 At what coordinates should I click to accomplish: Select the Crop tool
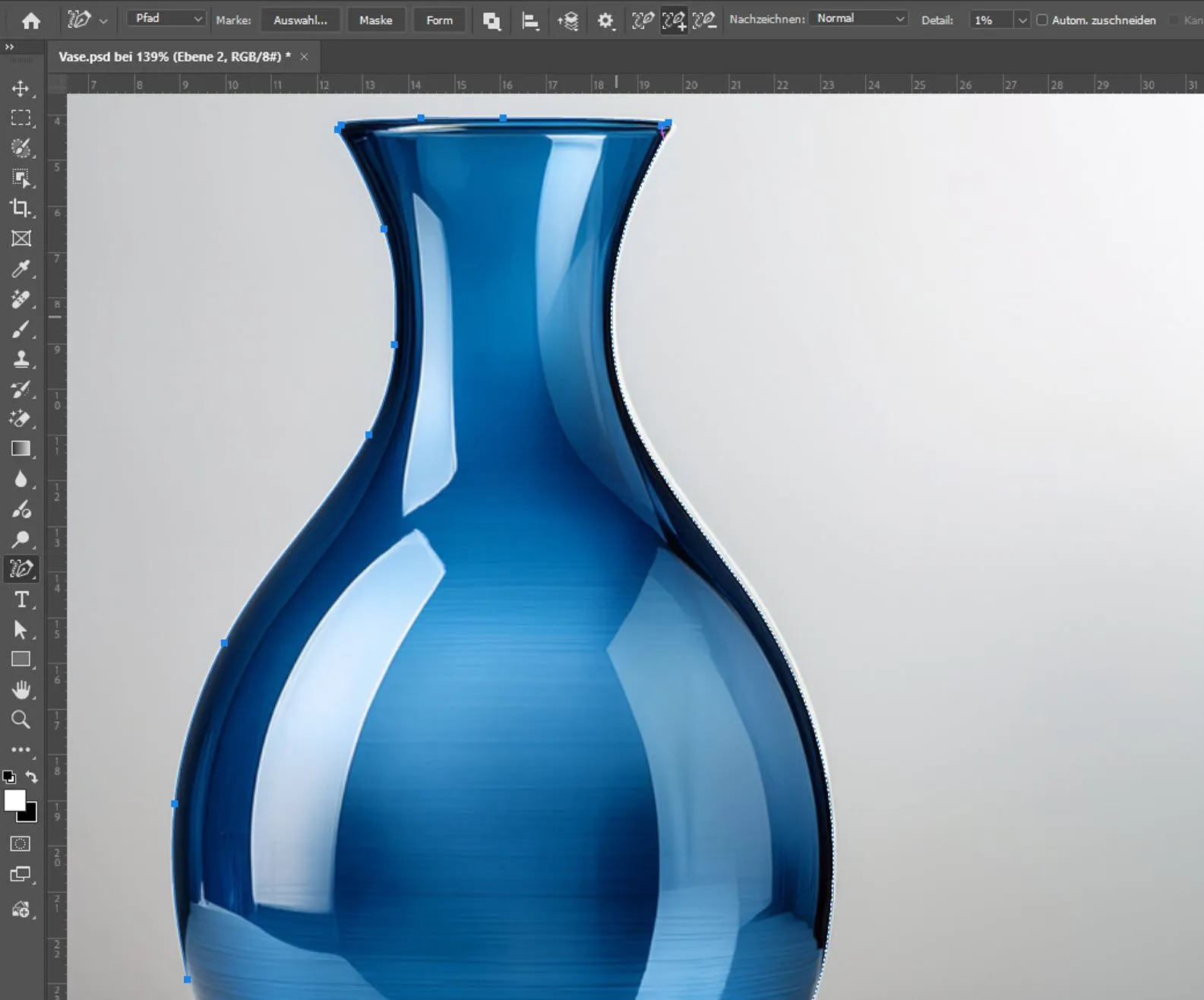pos(21,208)
